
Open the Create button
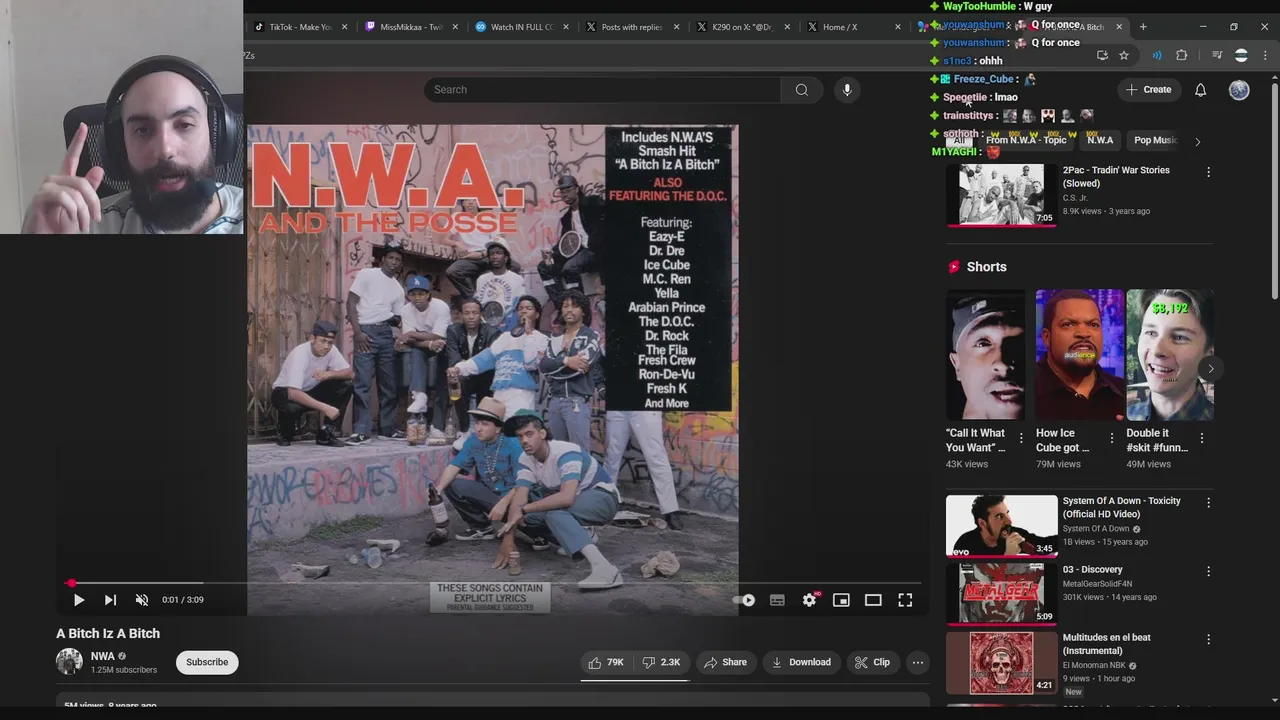pyautogui.click(x=1148, y=90)
